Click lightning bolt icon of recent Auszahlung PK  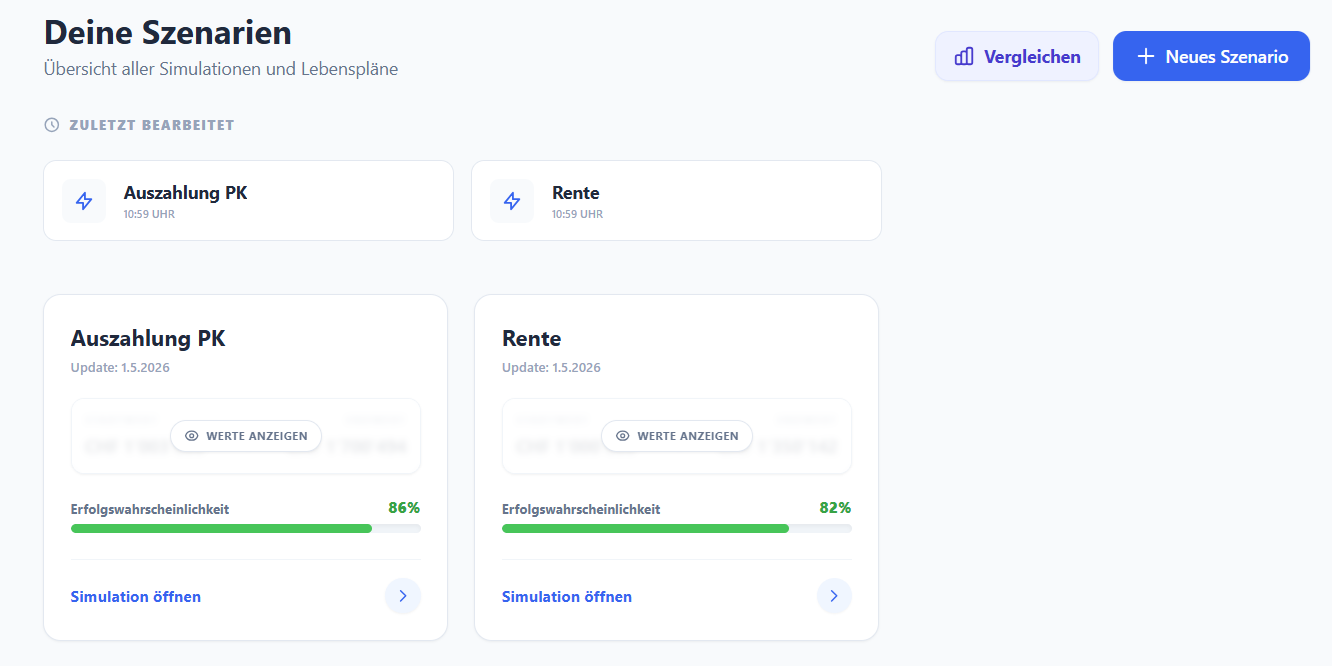coord(84,201)
